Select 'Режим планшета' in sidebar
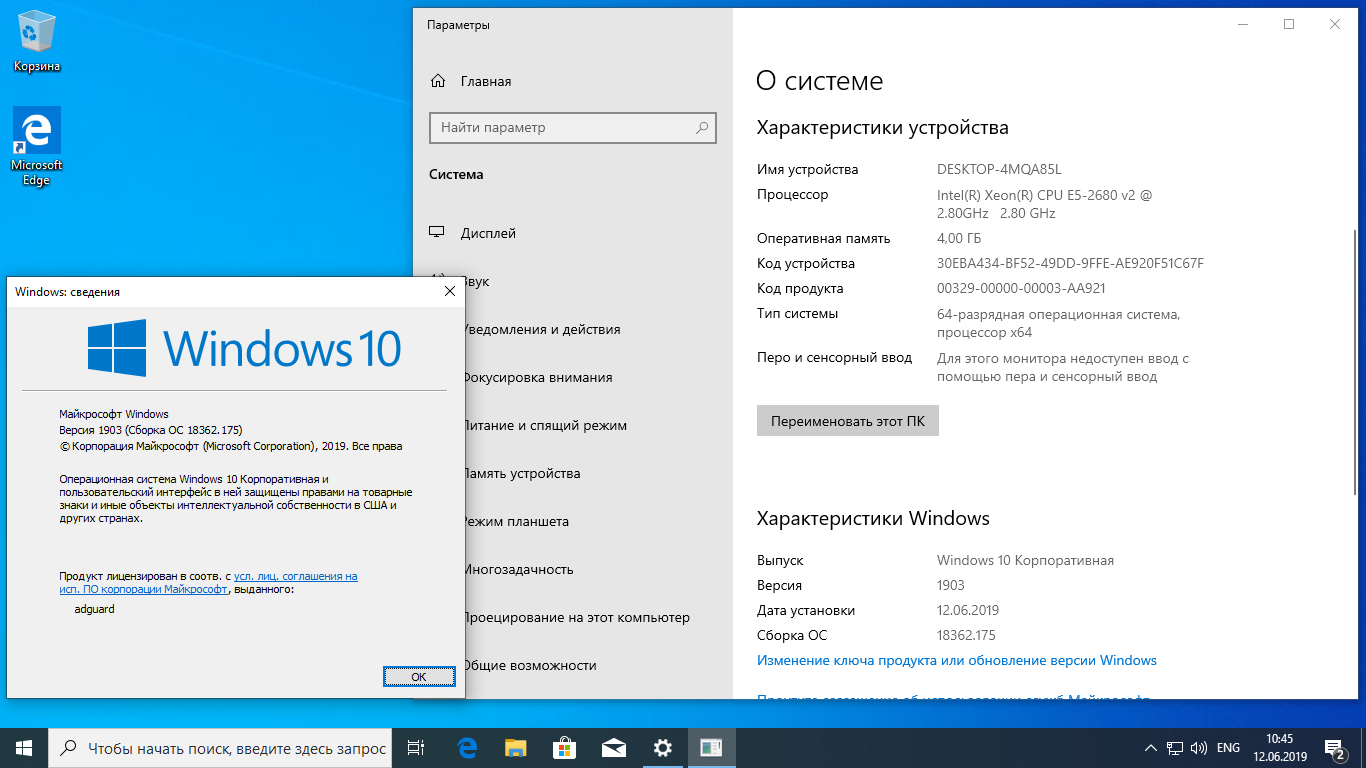 515,521
